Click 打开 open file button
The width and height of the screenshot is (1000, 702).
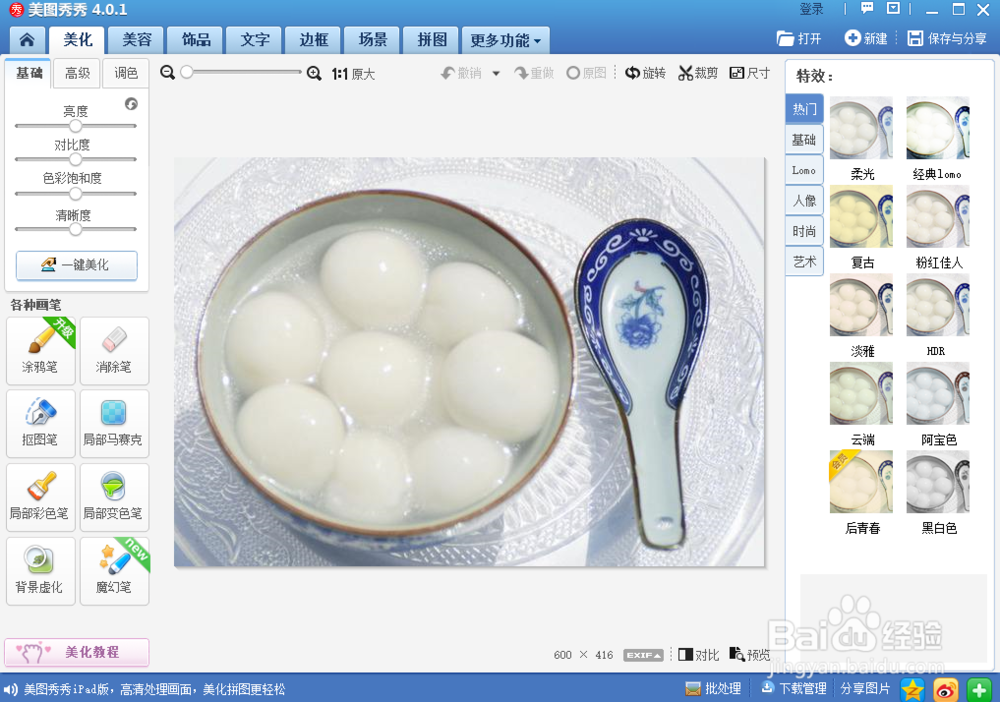pyautogui.click(x=799, y=39)
